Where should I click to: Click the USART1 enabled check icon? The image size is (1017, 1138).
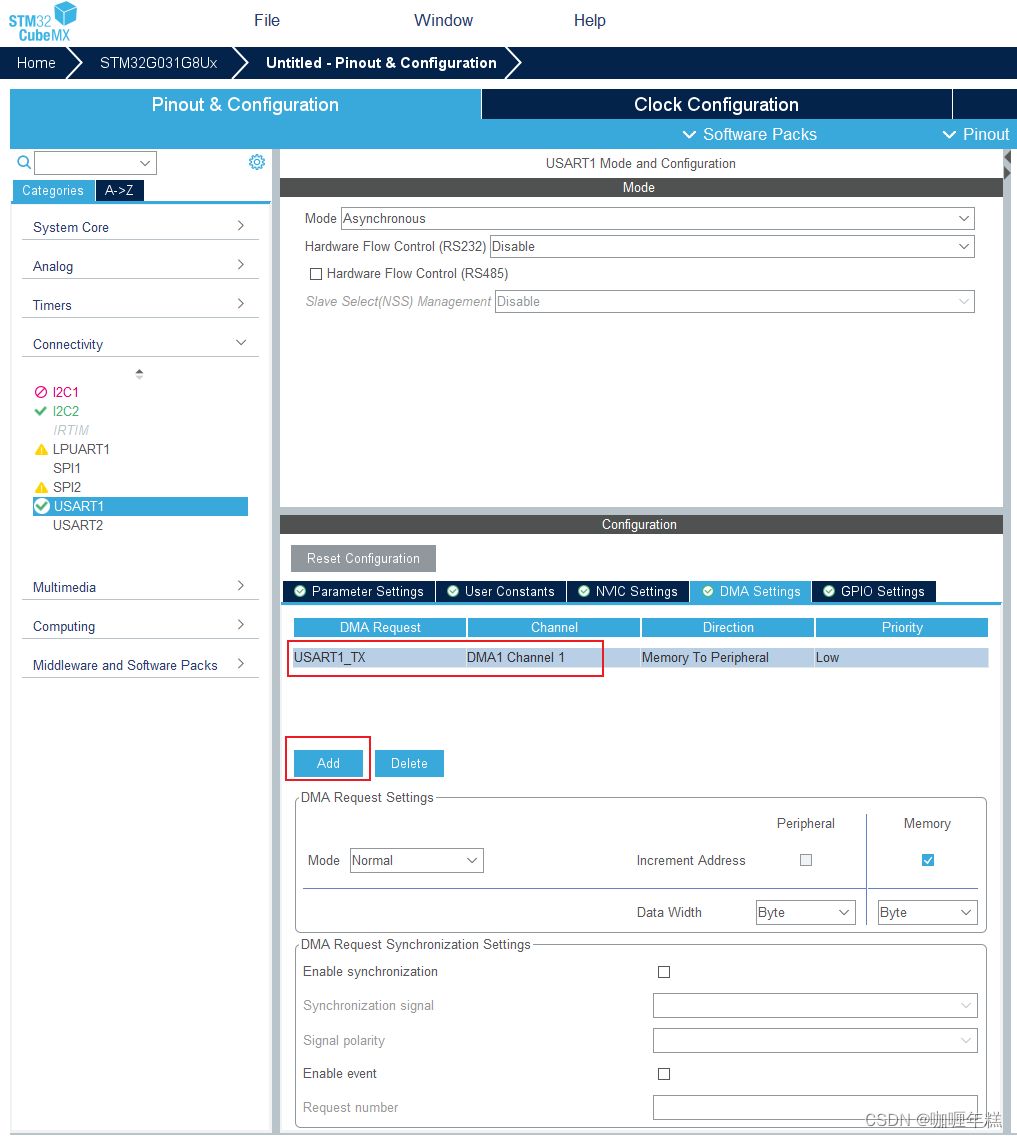tap(42, 506)
